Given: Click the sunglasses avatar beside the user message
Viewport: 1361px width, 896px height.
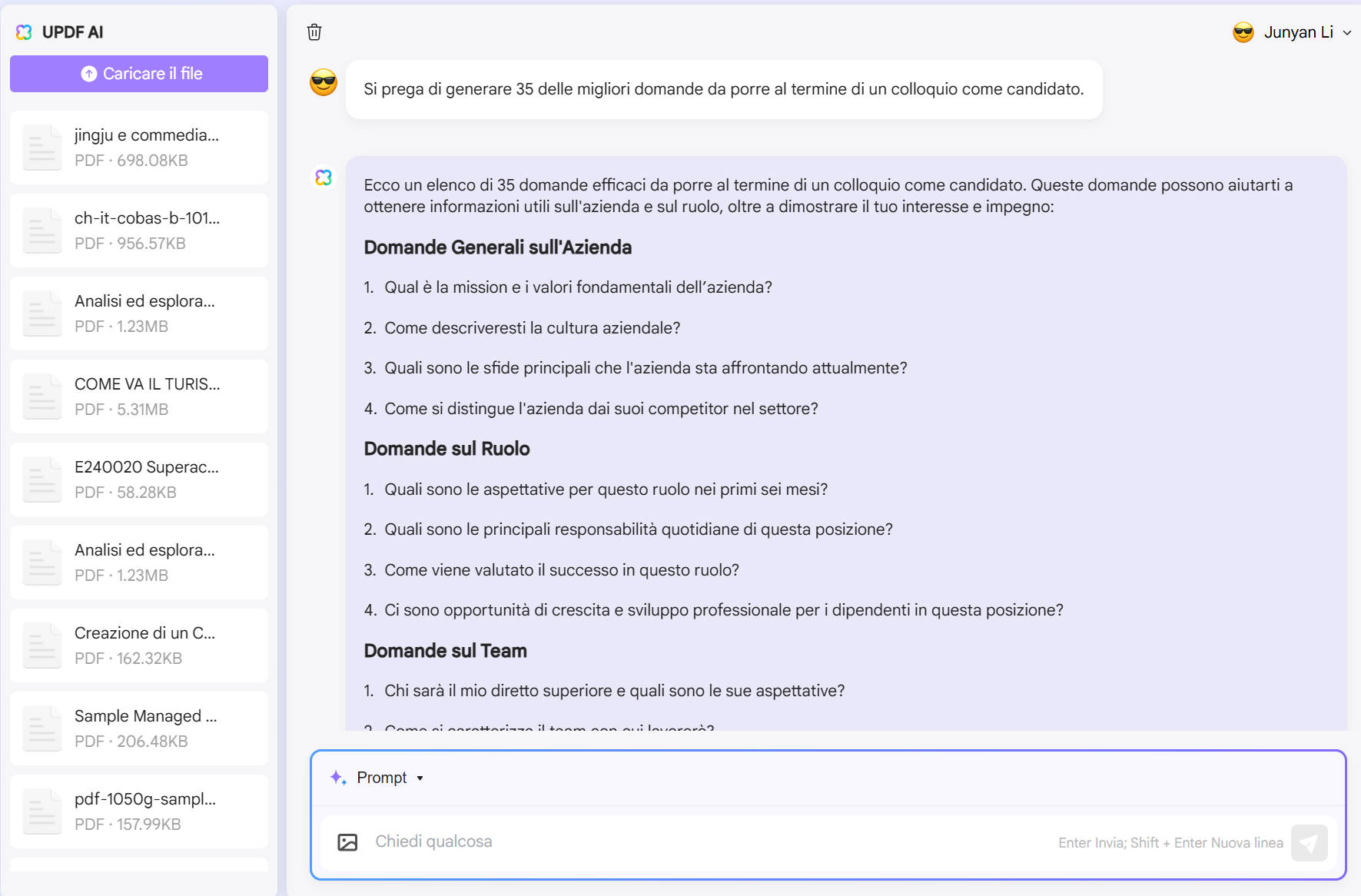Looking at the screenshot, I should [324, 82].
